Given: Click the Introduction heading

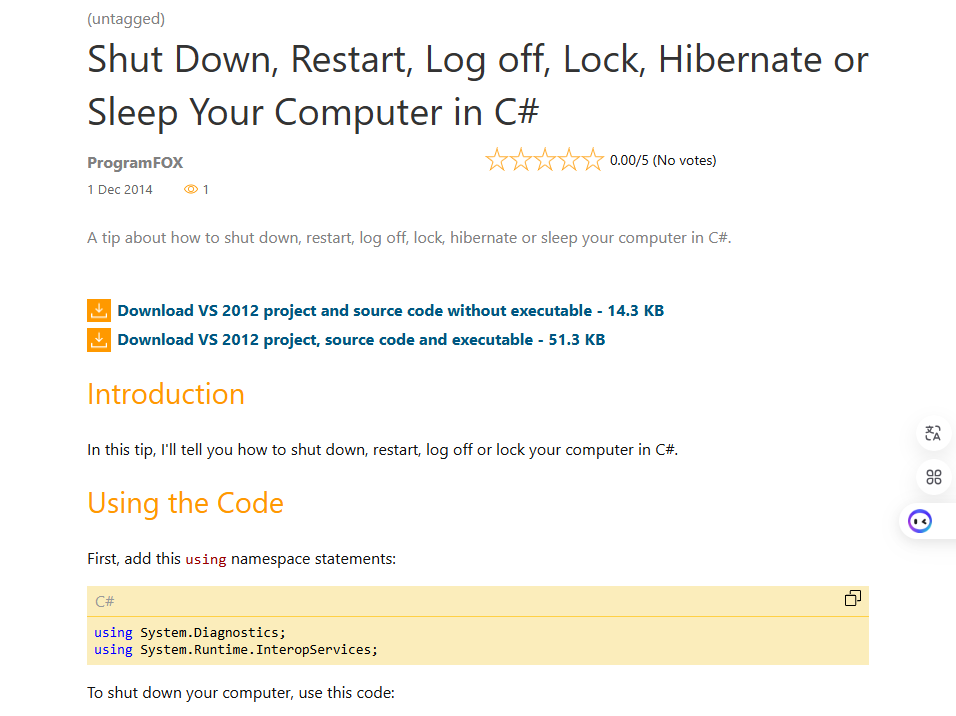Looking at the screenshot, I should coord(166,394).
